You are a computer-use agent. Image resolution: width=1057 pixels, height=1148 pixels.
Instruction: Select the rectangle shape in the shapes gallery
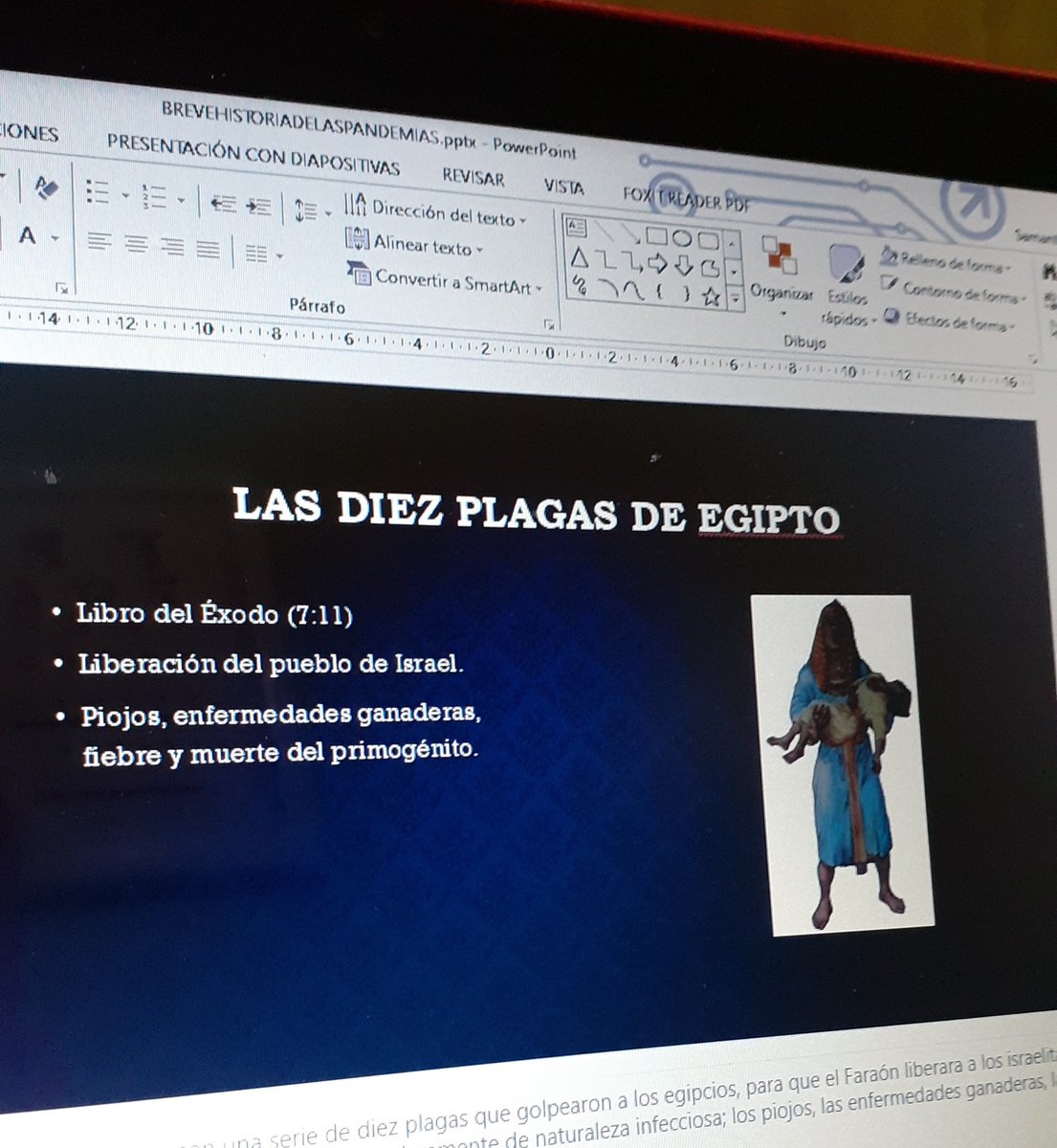click(658, 235)
